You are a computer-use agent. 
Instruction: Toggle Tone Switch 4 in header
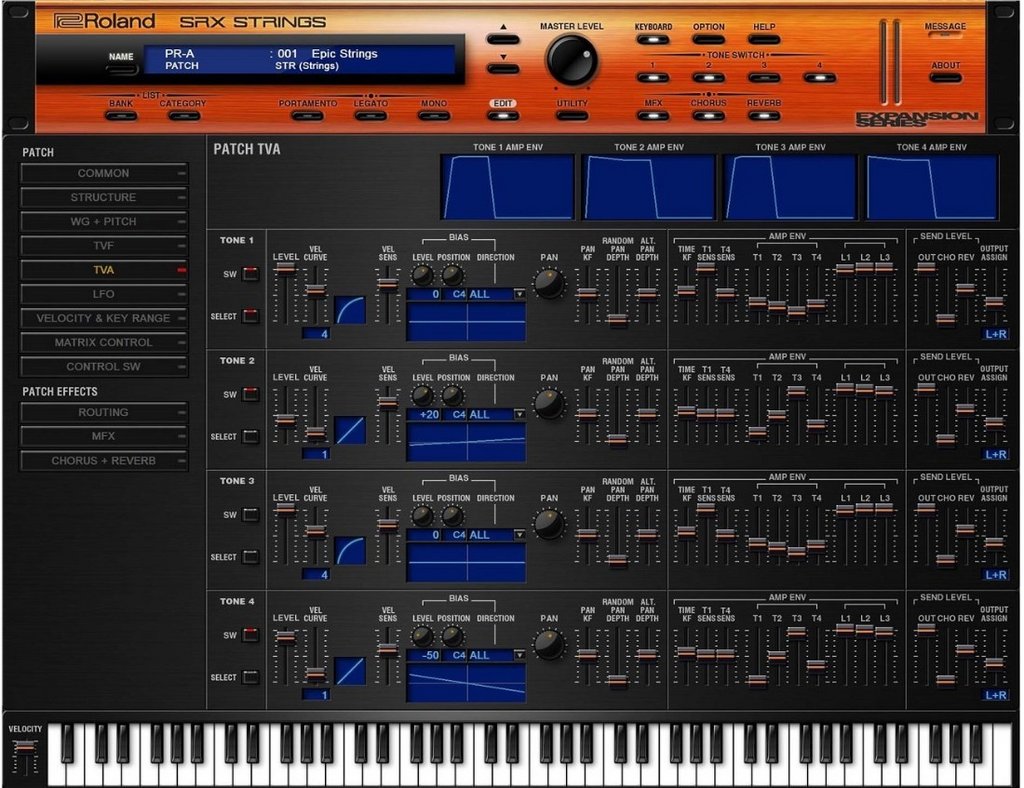tap(820, 78)
